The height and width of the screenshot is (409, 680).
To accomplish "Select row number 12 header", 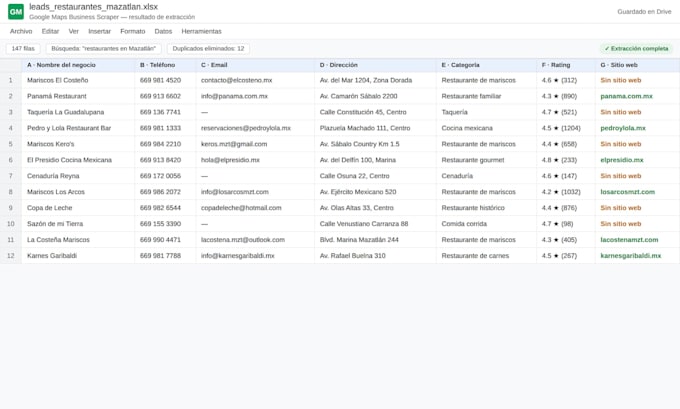I will click(x=10, y=256).
